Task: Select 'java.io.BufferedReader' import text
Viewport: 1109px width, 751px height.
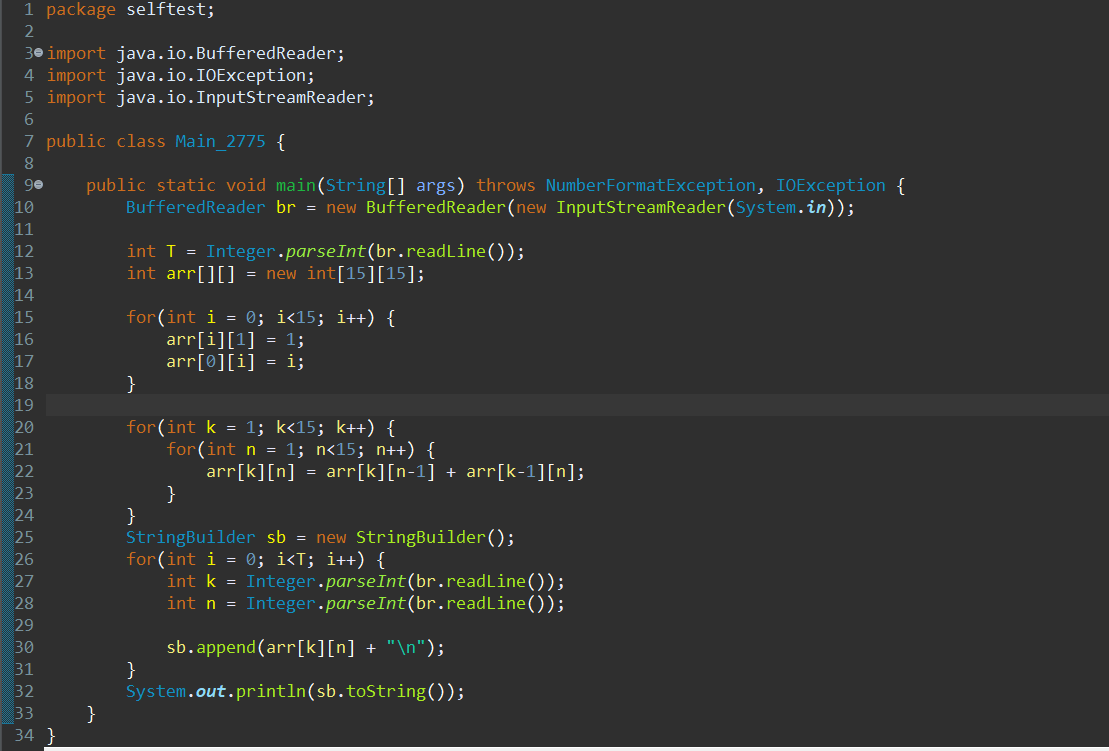Action: pos(226,54)
